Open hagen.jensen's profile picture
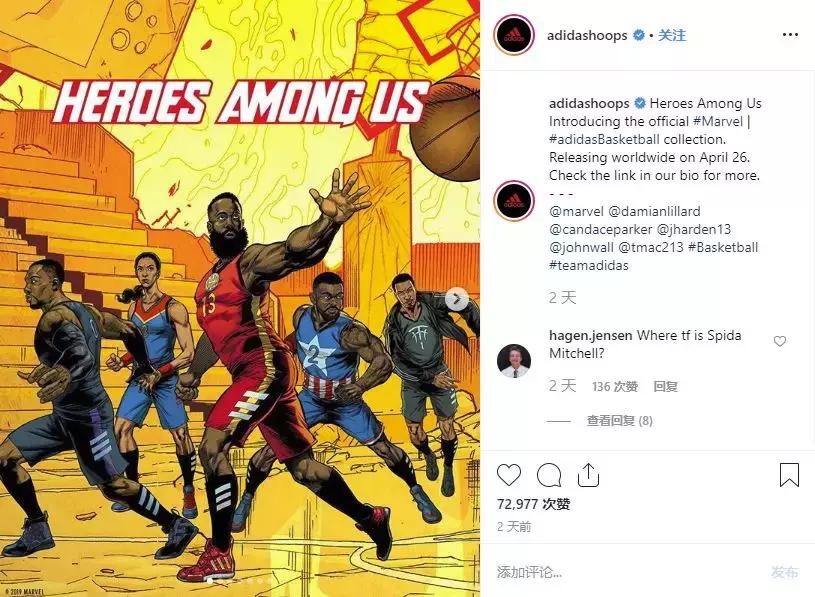The height and width of the screenshot is (597, 815). click(x=514, y=361)
